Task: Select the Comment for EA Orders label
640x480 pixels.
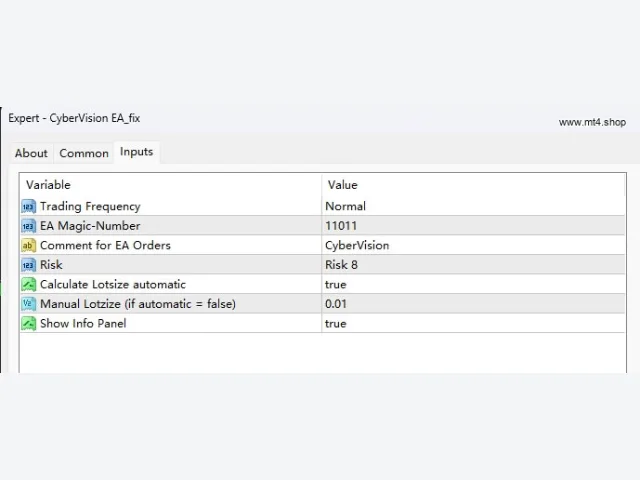Action: [x=105, y=245]
